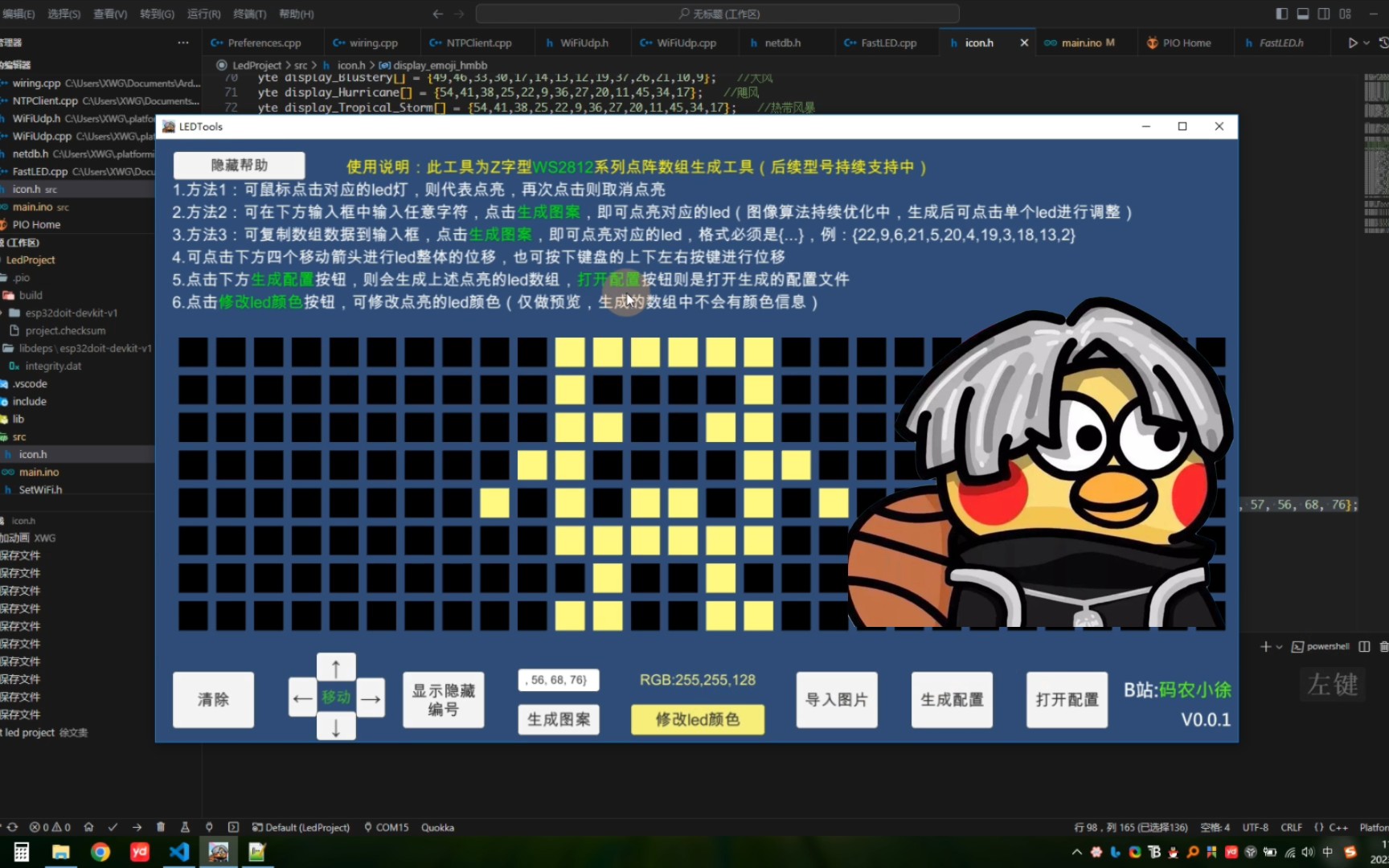Click the RGB:255,255,128 color value
The height and width of the screenshot is (868, 1389).
coord(698,680)
